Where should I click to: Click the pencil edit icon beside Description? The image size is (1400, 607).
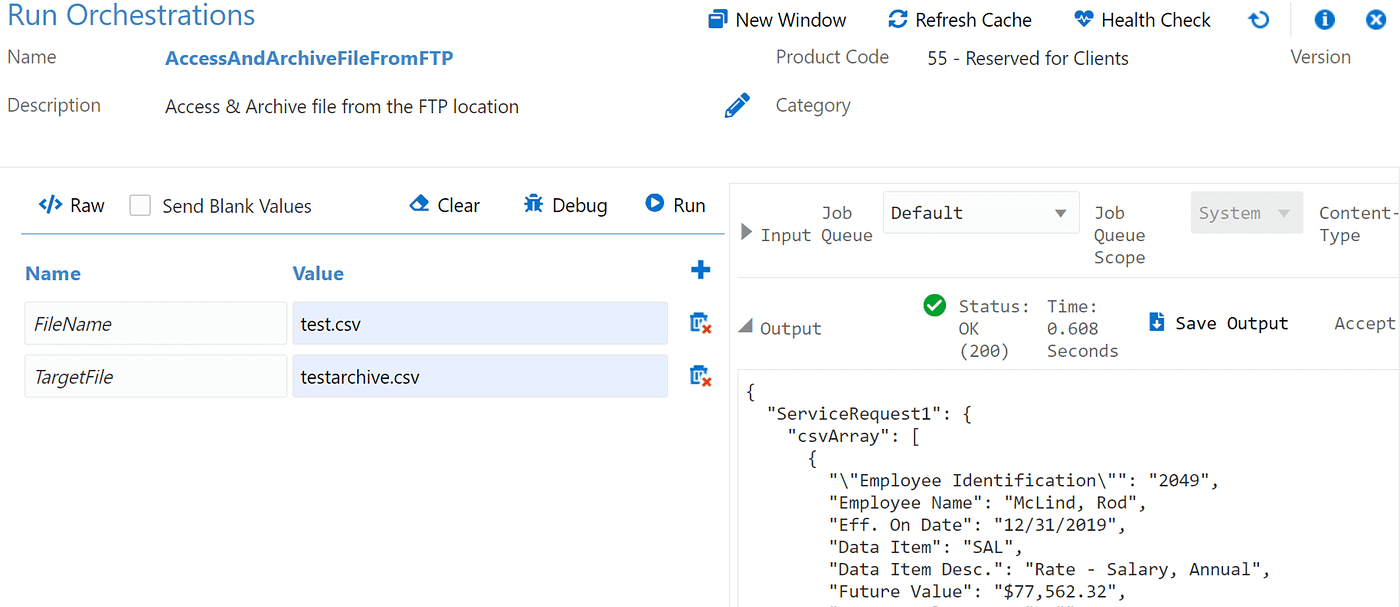(x=737, y=106)
